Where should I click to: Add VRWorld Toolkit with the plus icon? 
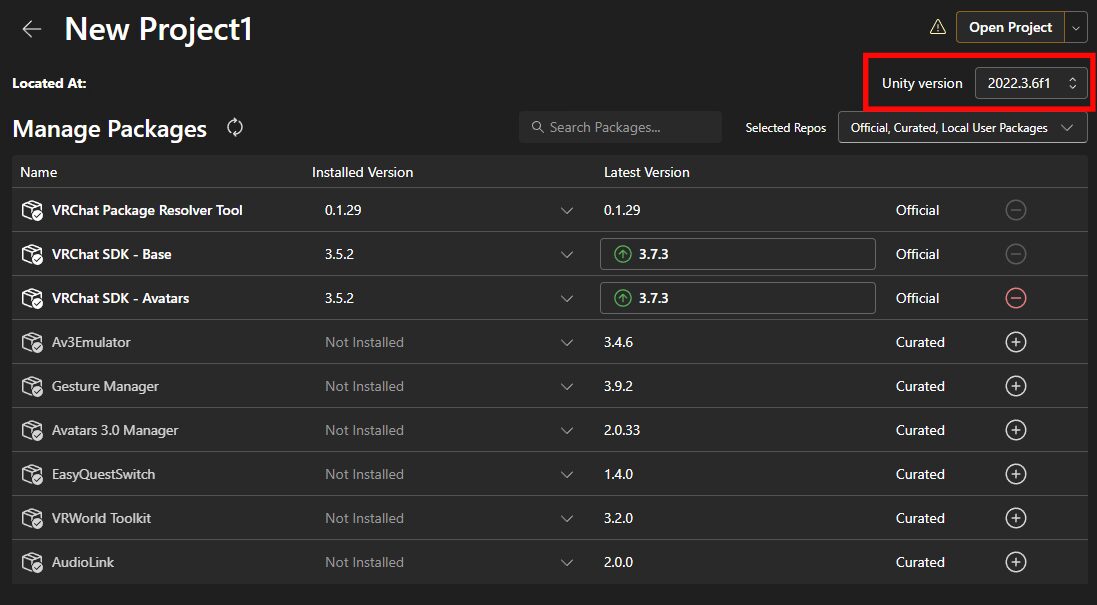coord(1016,518)
